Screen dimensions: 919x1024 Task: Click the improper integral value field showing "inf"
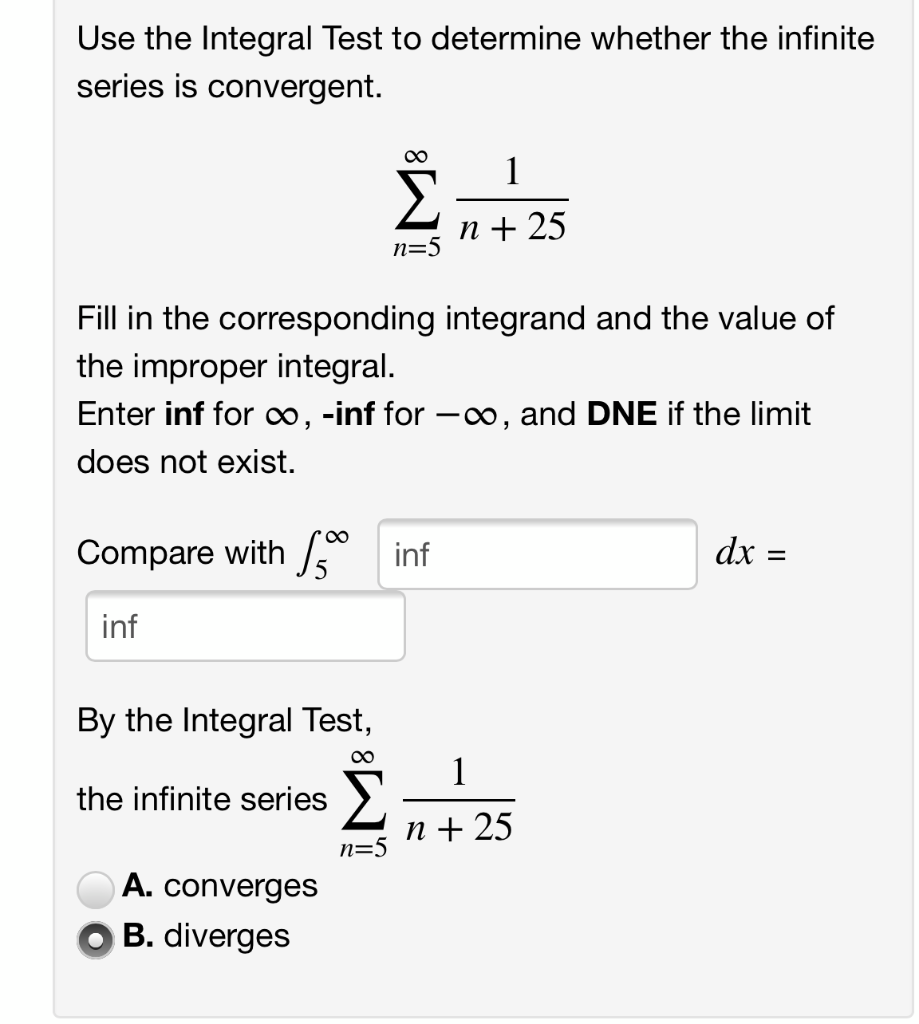click(x=243, y=626)
